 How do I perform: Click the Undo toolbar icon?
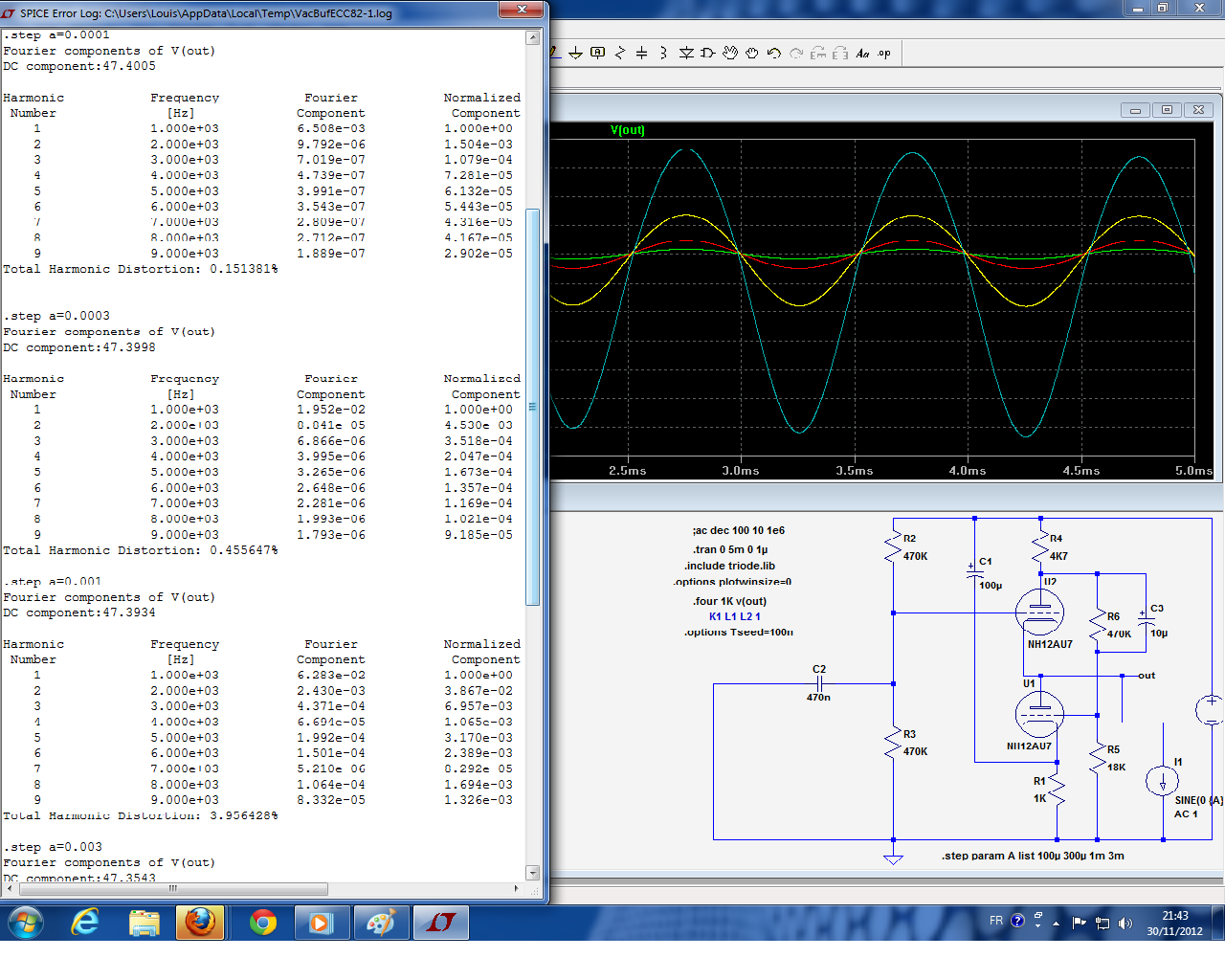pos(774,54)
